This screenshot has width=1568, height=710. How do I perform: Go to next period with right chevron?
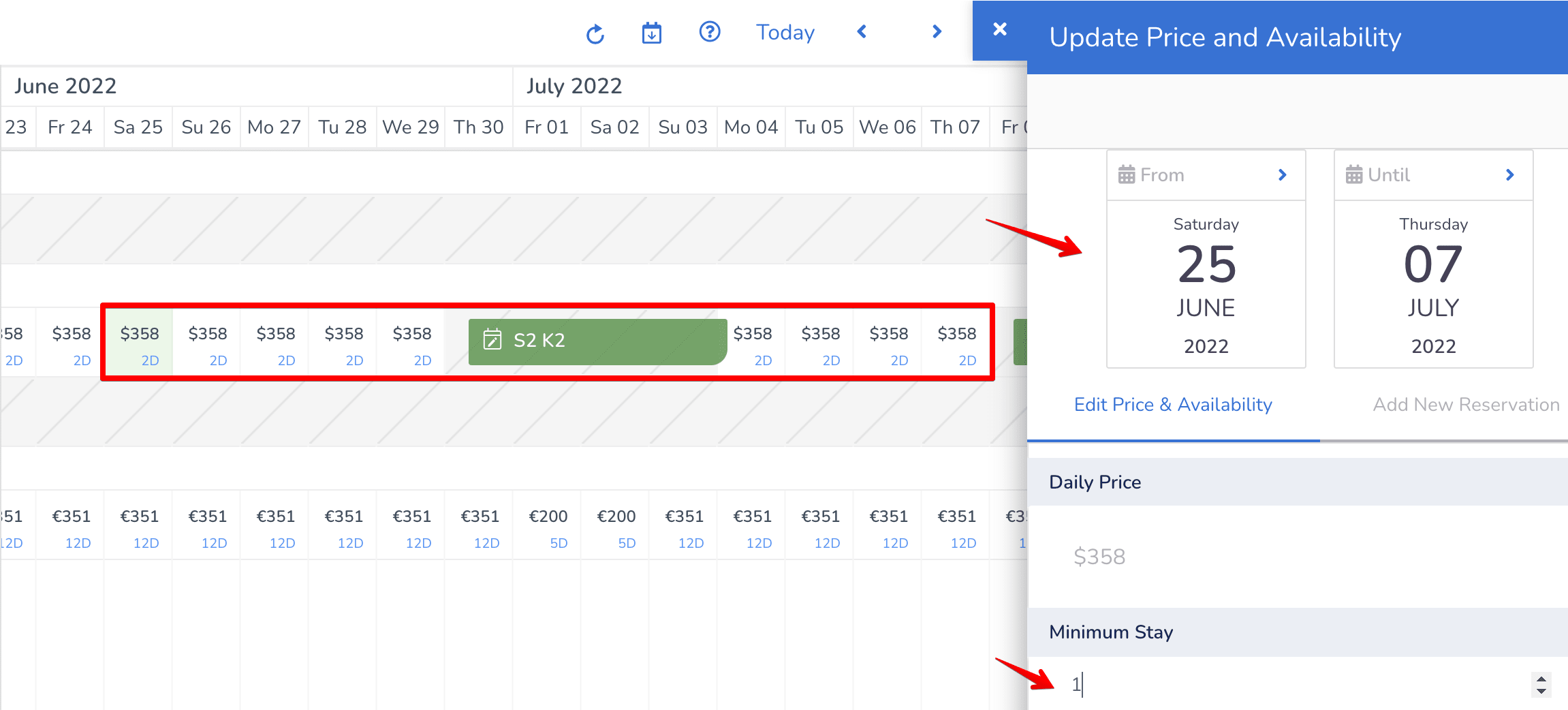pyautogui.click(x=937, y=31)
